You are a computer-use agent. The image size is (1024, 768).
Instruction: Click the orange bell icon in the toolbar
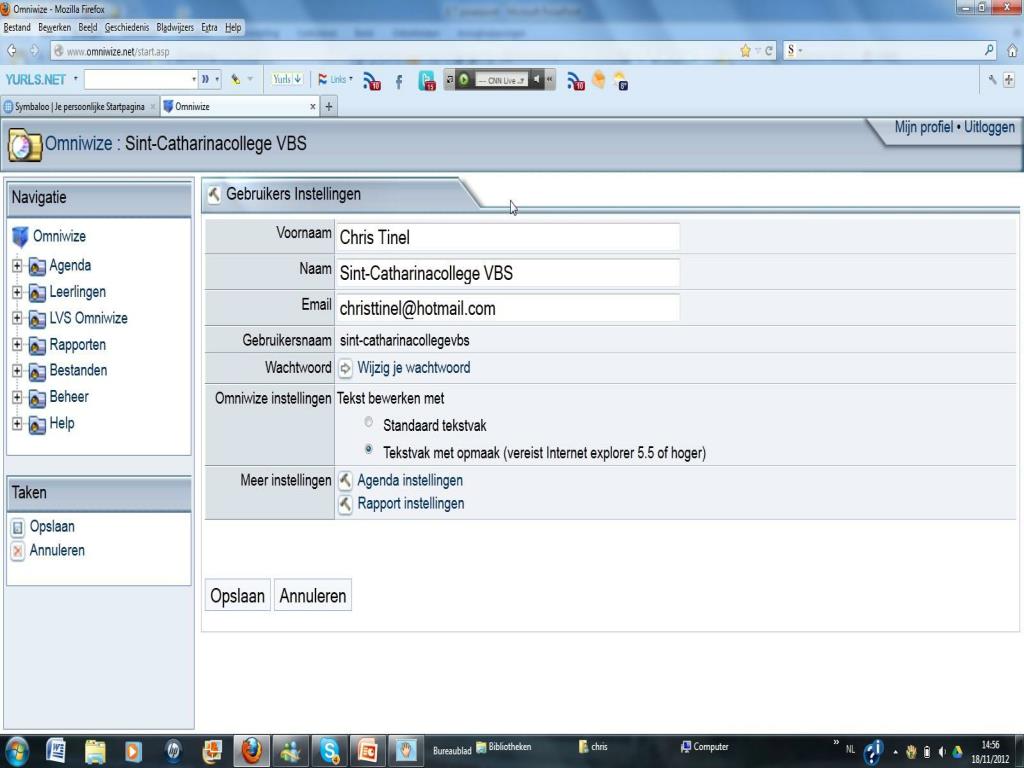point(598,80)
